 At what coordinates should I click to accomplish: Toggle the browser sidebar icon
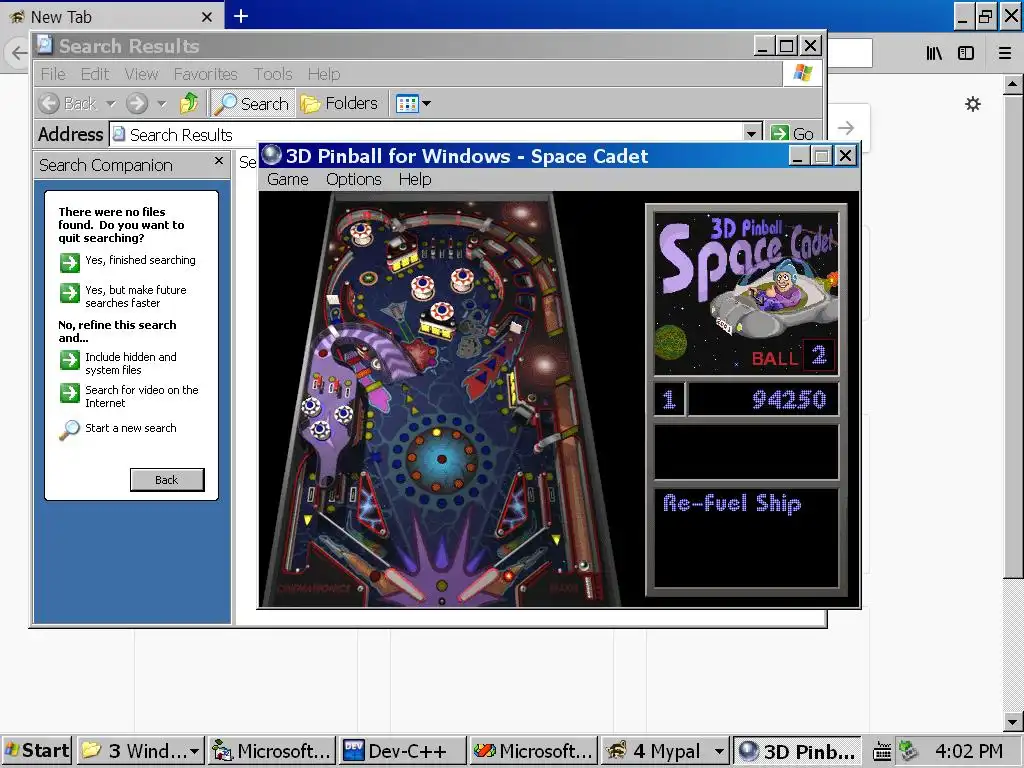pyautogui.click(x=966, y=54)
